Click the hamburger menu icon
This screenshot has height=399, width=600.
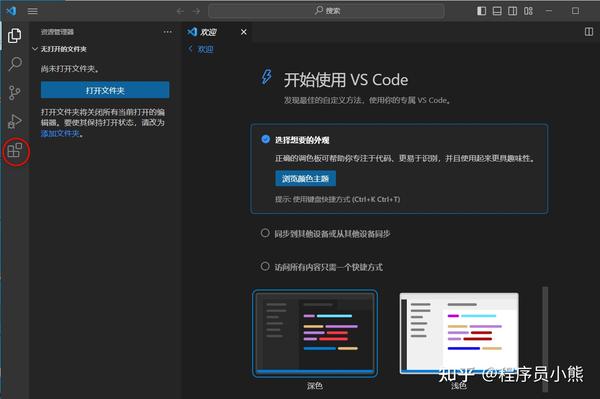33,11
